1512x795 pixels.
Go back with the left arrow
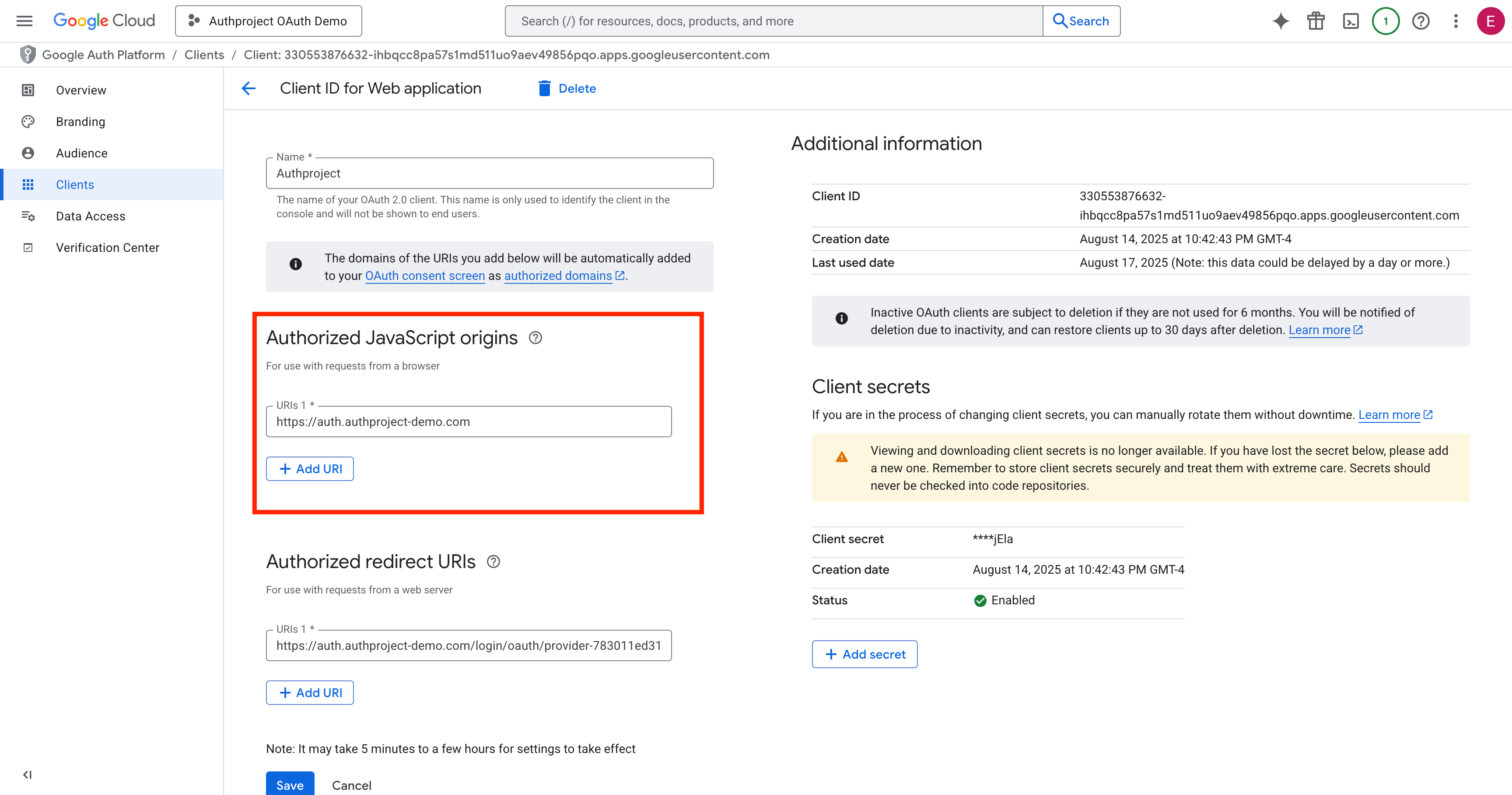249,89
